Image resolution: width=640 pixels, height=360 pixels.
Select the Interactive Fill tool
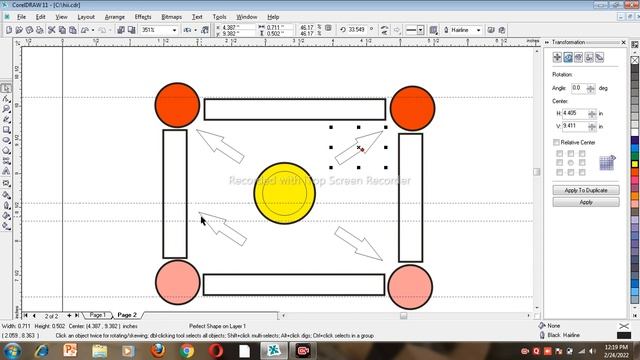click(x=6, y=226)
